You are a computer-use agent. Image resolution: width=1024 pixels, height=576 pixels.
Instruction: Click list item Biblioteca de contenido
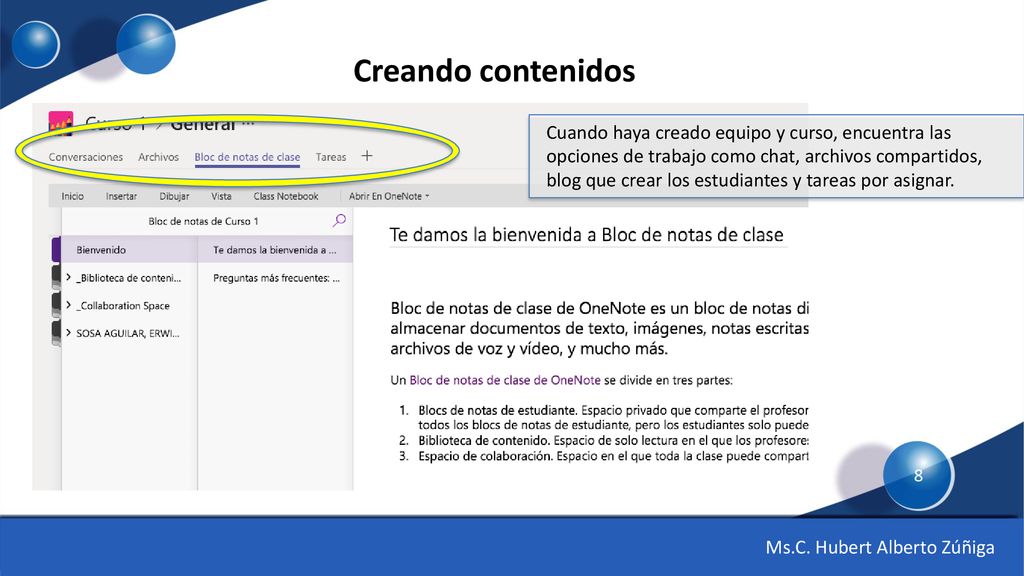click(483, 440)
